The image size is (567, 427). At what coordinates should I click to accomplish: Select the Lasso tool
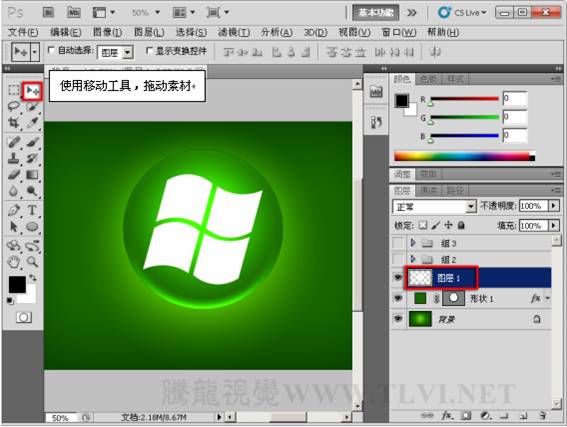coord(14,106)
